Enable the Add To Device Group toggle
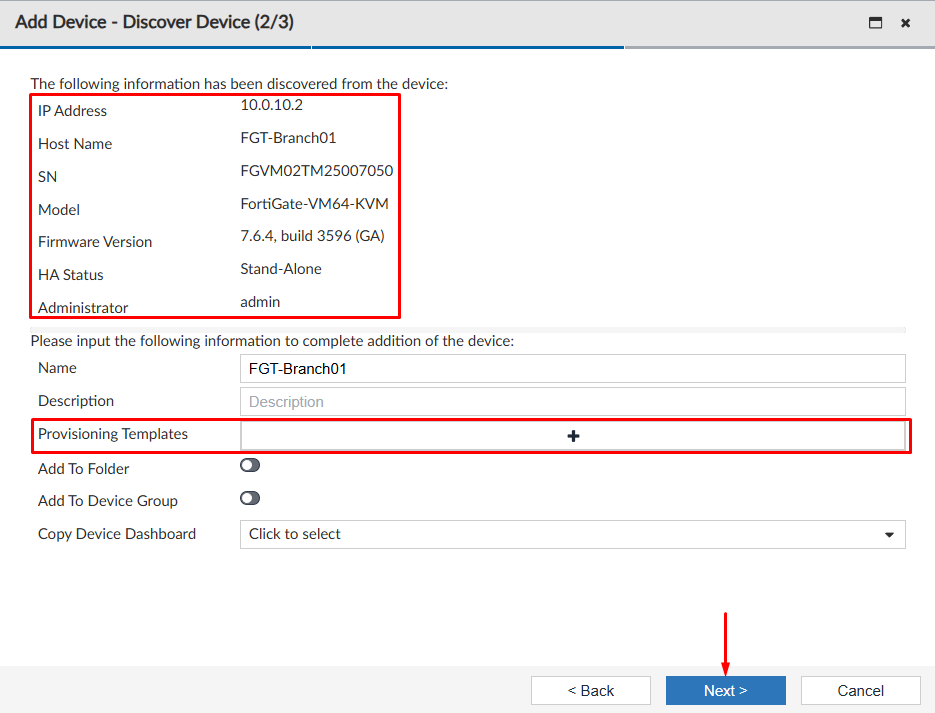Viewport: 935px width, 713px height. click(x=249, y=497)
